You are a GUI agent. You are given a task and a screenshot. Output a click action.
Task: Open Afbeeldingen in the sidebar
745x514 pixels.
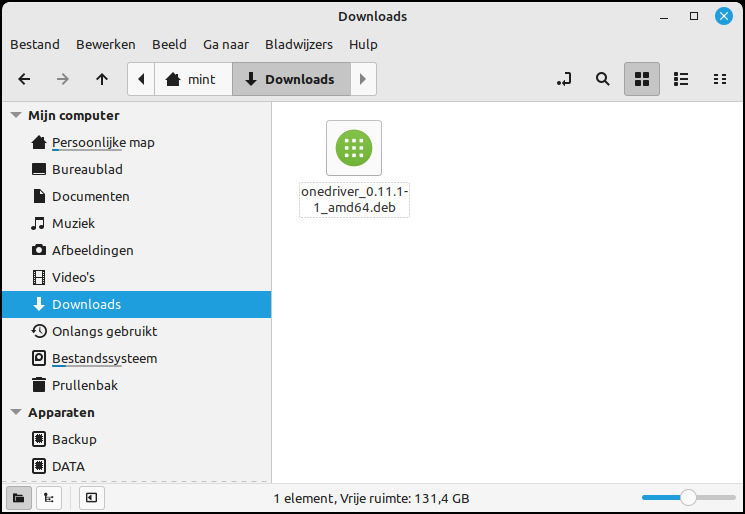(136, 250)
